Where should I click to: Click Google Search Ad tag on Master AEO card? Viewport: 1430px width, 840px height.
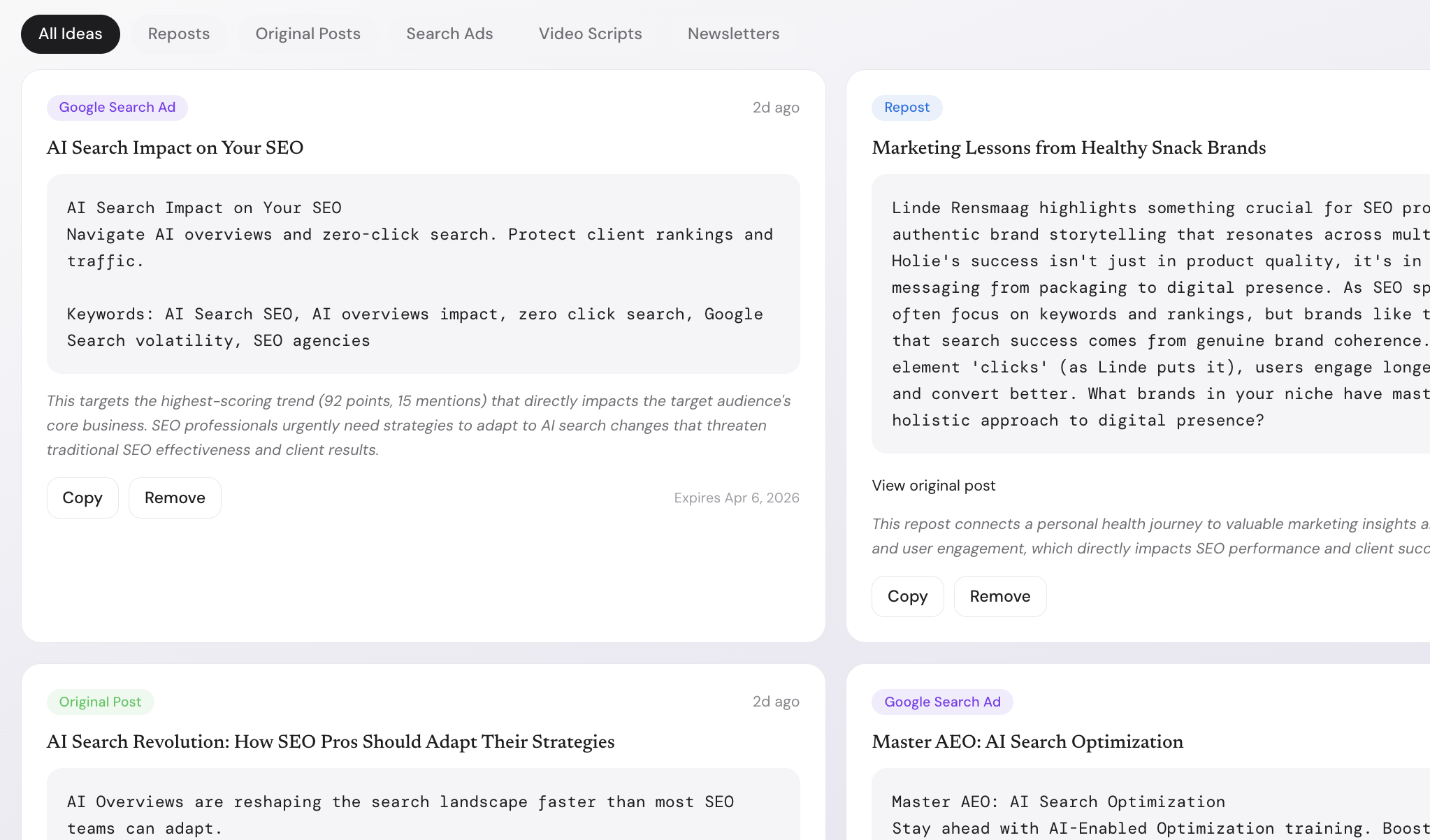click(x=942, y=702)
